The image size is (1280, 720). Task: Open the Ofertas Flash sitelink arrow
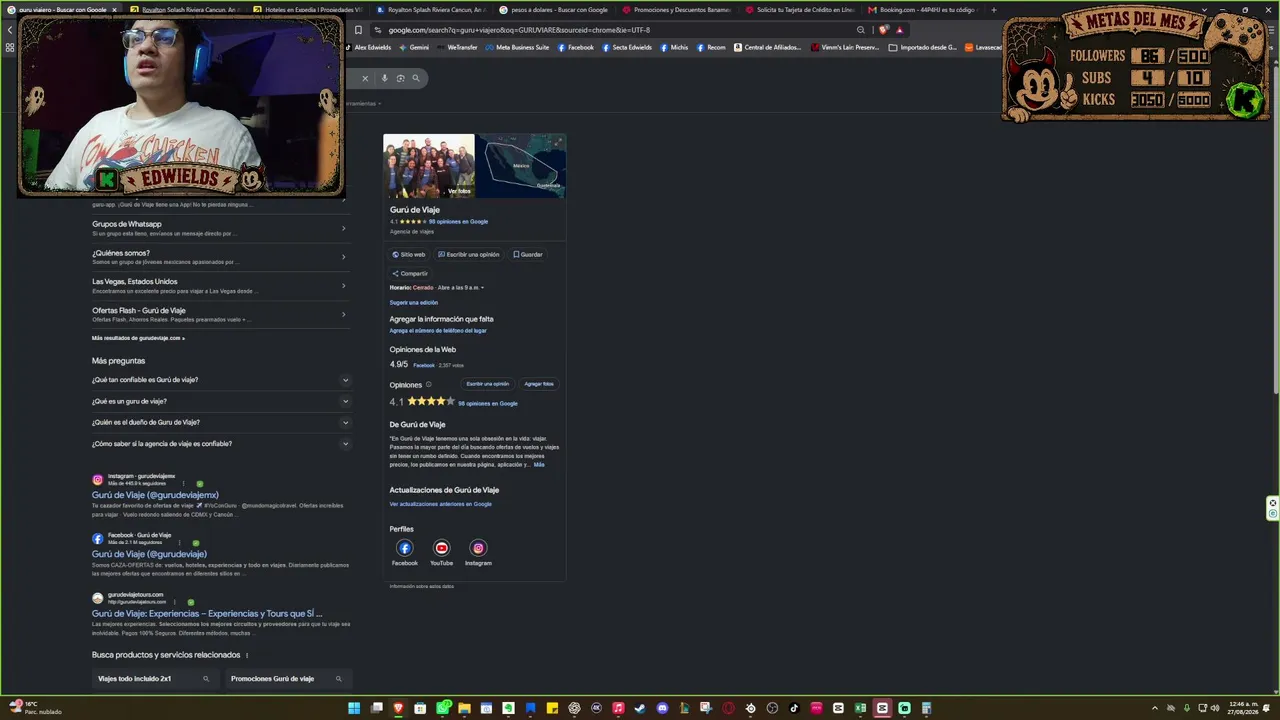point(343,314)
